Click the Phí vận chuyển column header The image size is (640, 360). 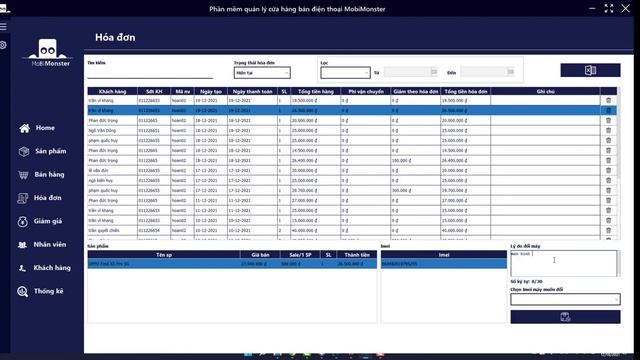366,91
